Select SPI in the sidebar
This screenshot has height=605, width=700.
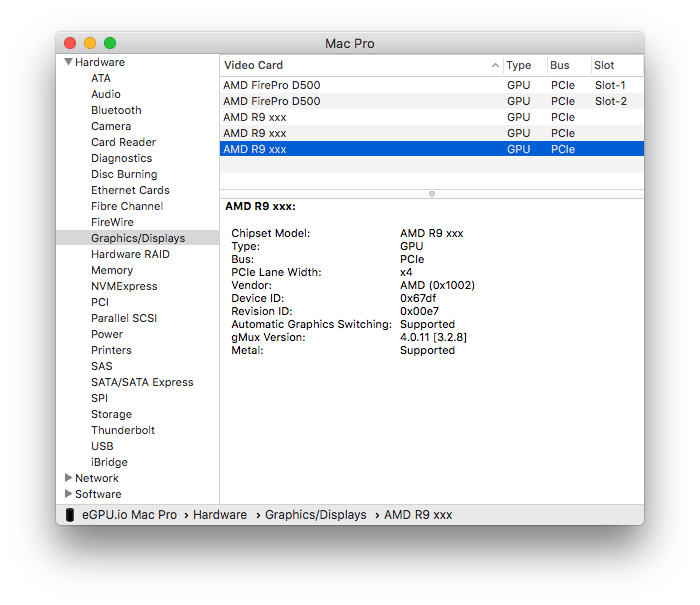100,398
